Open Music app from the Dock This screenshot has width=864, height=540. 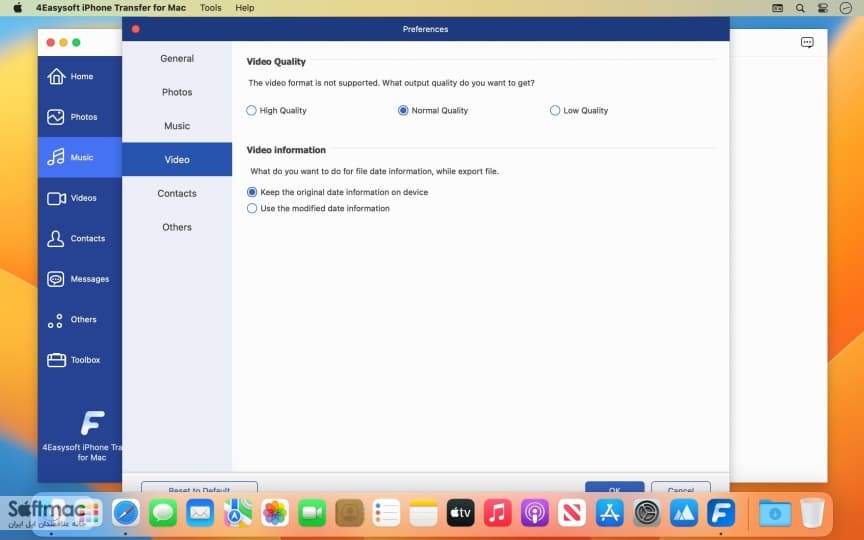[498, 513]
